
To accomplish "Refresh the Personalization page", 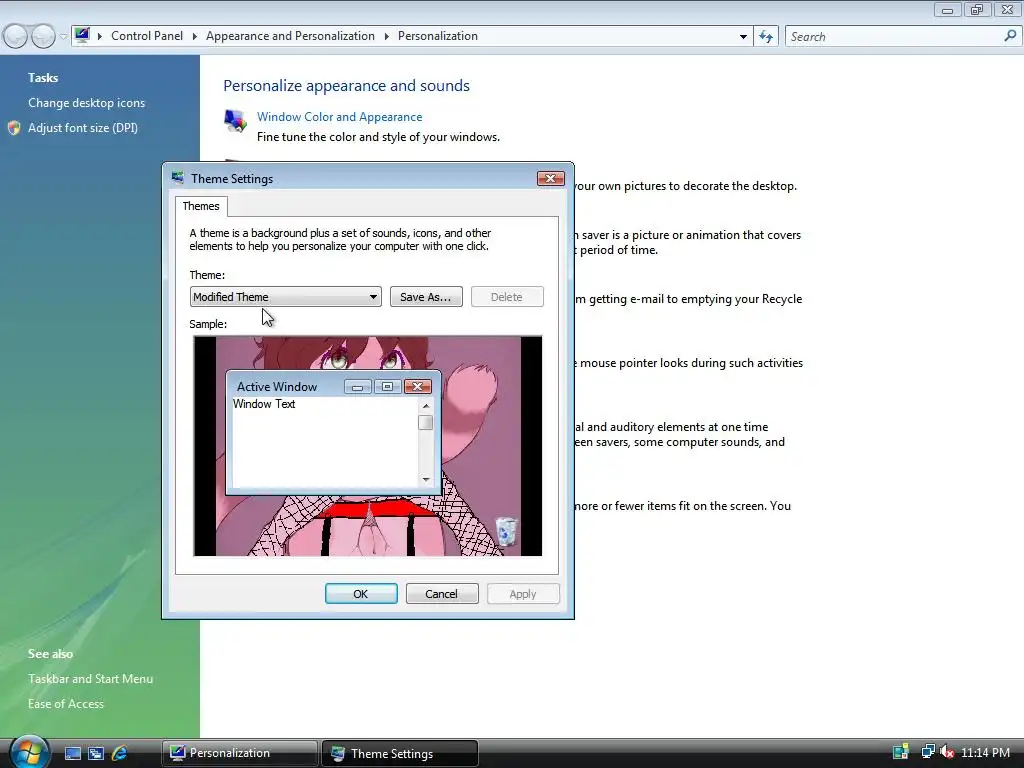I will (x=766, y=37).
